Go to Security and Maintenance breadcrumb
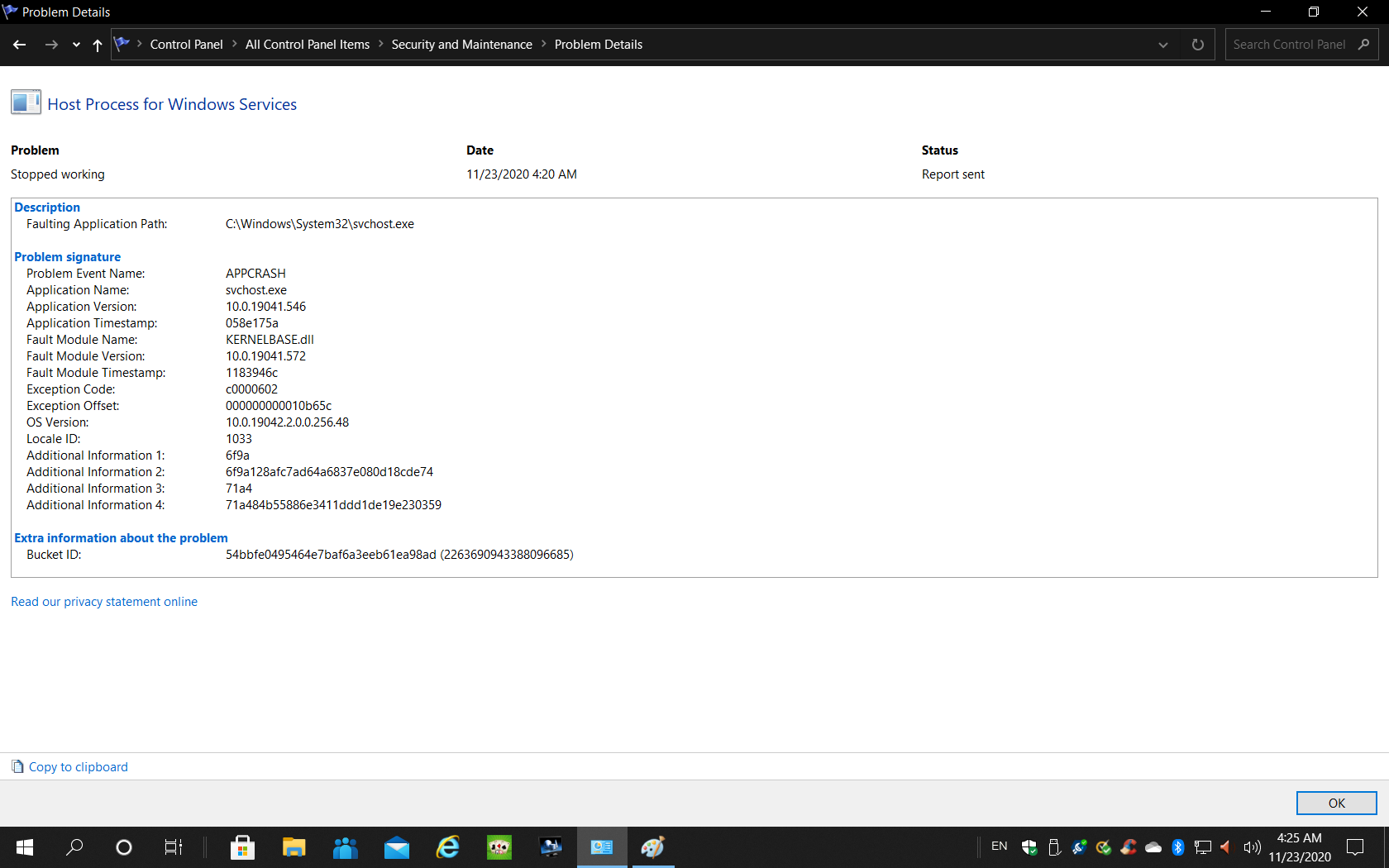 [462, 45]
